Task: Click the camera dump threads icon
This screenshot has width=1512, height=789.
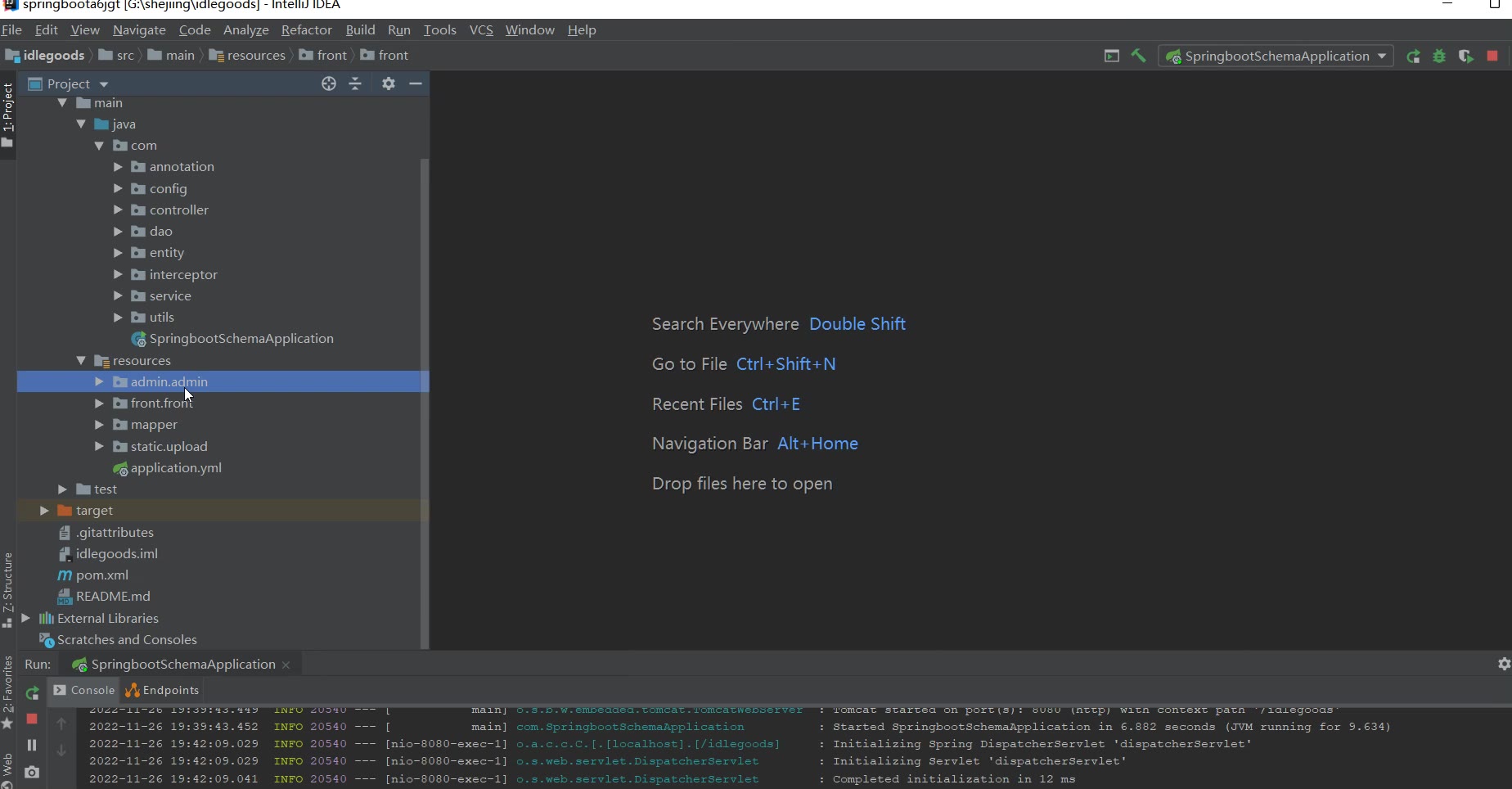Action: pos(32,772)
